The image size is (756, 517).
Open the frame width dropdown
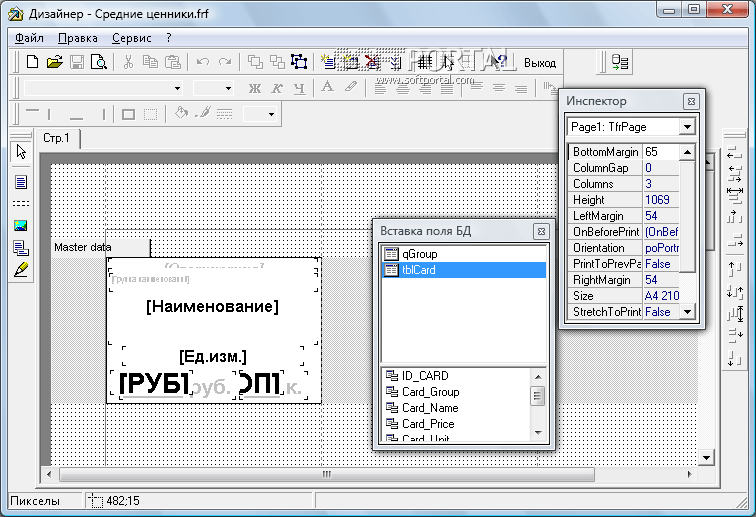(x=271, y=114)
